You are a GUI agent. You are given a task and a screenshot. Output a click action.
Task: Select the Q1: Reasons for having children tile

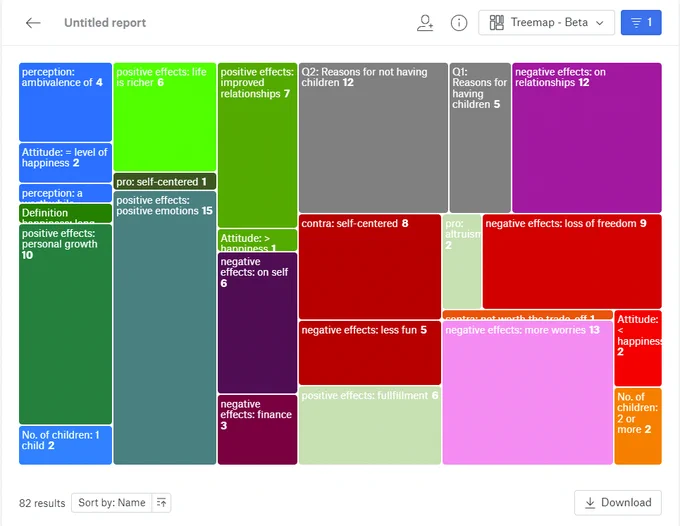coord(480,138)
